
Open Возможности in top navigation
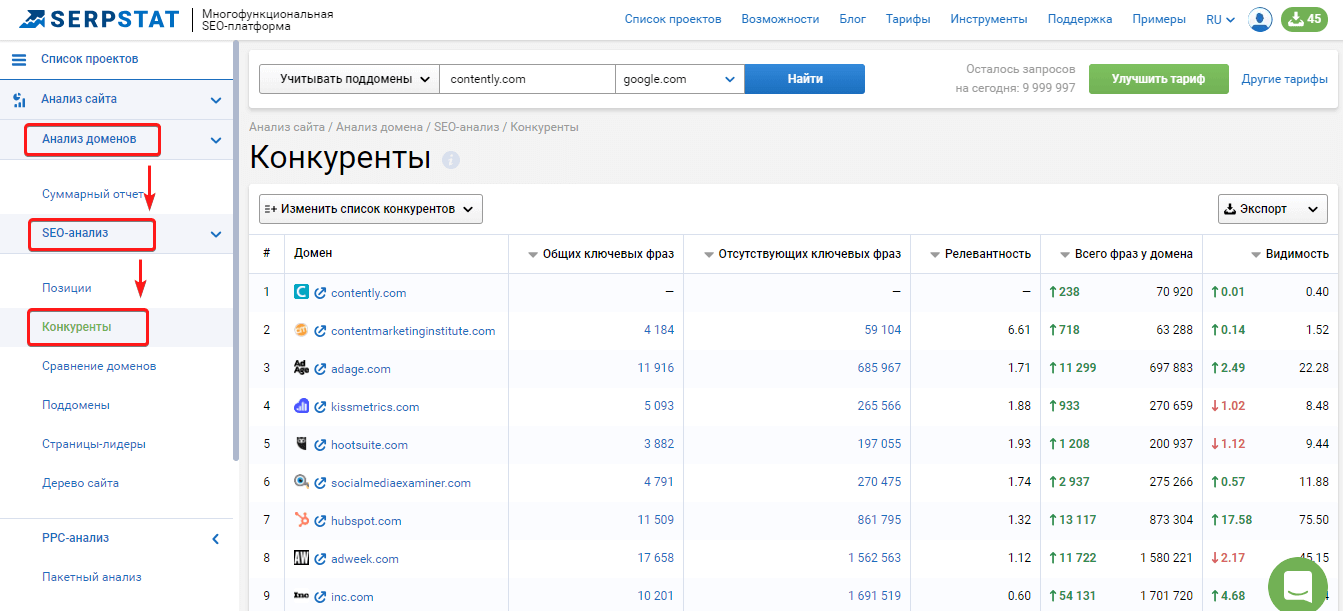click(780, 19)
